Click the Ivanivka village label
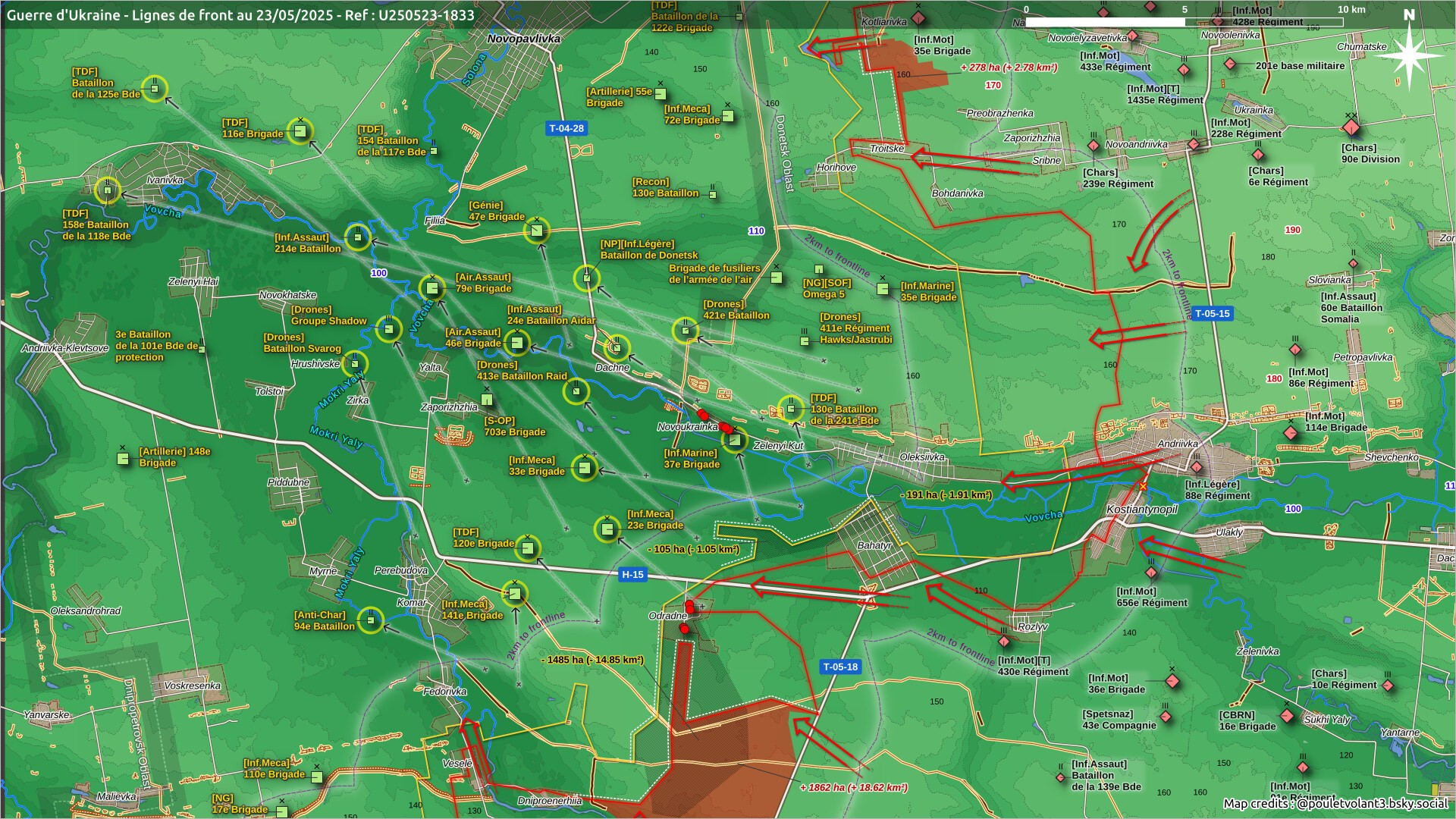This screenshot has width=1456, height=819. click(165, 180)
